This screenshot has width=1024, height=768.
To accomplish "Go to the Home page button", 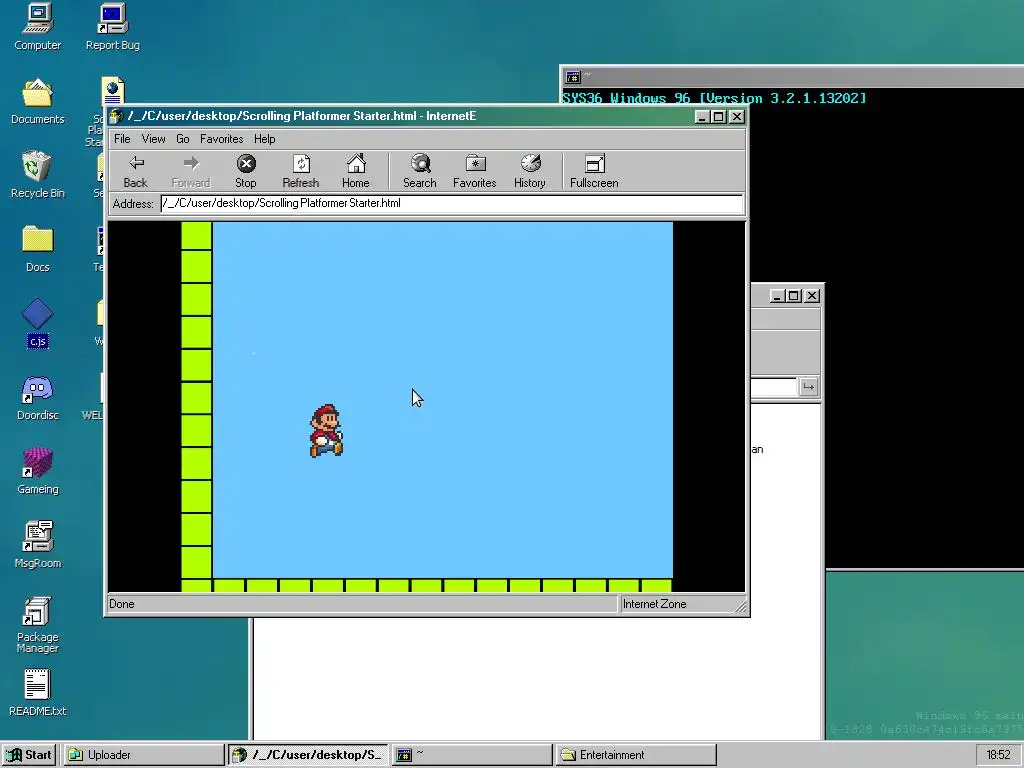I will [x=356, y=172].
